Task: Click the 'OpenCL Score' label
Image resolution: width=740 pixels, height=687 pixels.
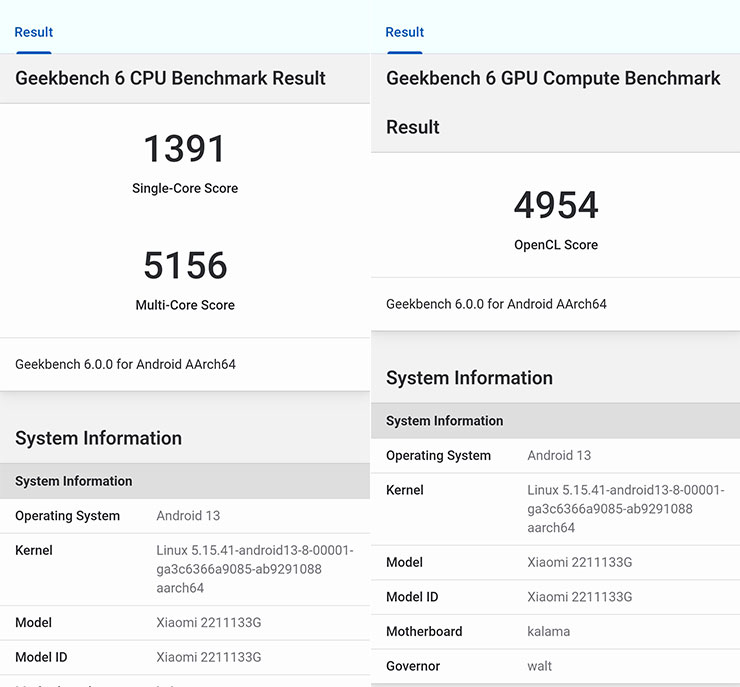Action: [556, 245]
